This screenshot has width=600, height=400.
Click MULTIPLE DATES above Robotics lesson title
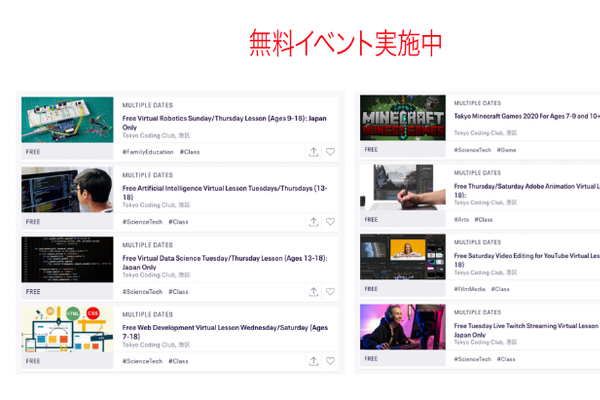pyautogui.click(x=148, y=105)
